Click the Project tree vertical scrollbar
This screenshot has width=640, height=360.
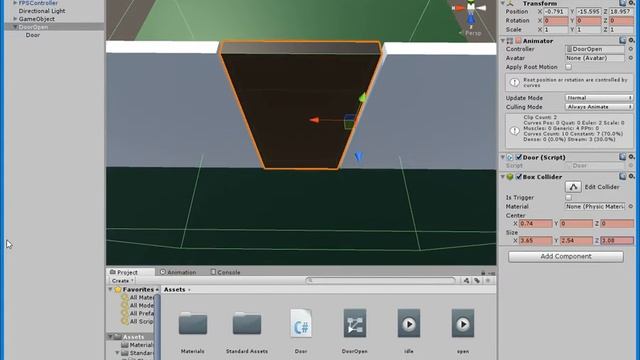tap(157, 327)
